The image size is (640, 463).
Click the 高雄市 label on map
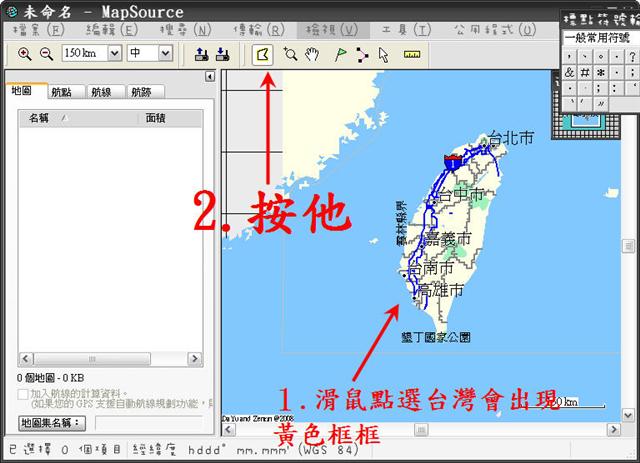tap(441, 290)
